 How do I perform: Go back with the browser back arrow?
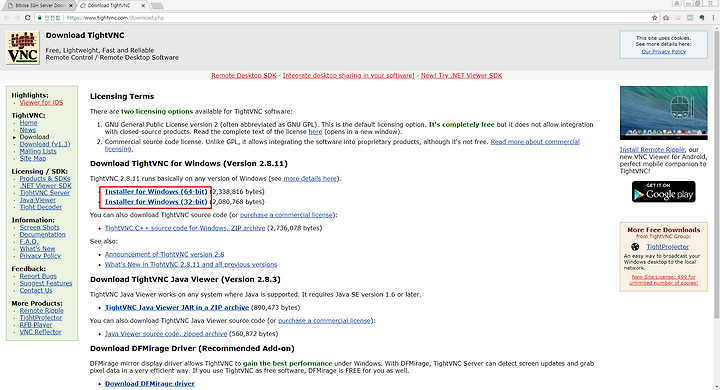tap(6, 17)
